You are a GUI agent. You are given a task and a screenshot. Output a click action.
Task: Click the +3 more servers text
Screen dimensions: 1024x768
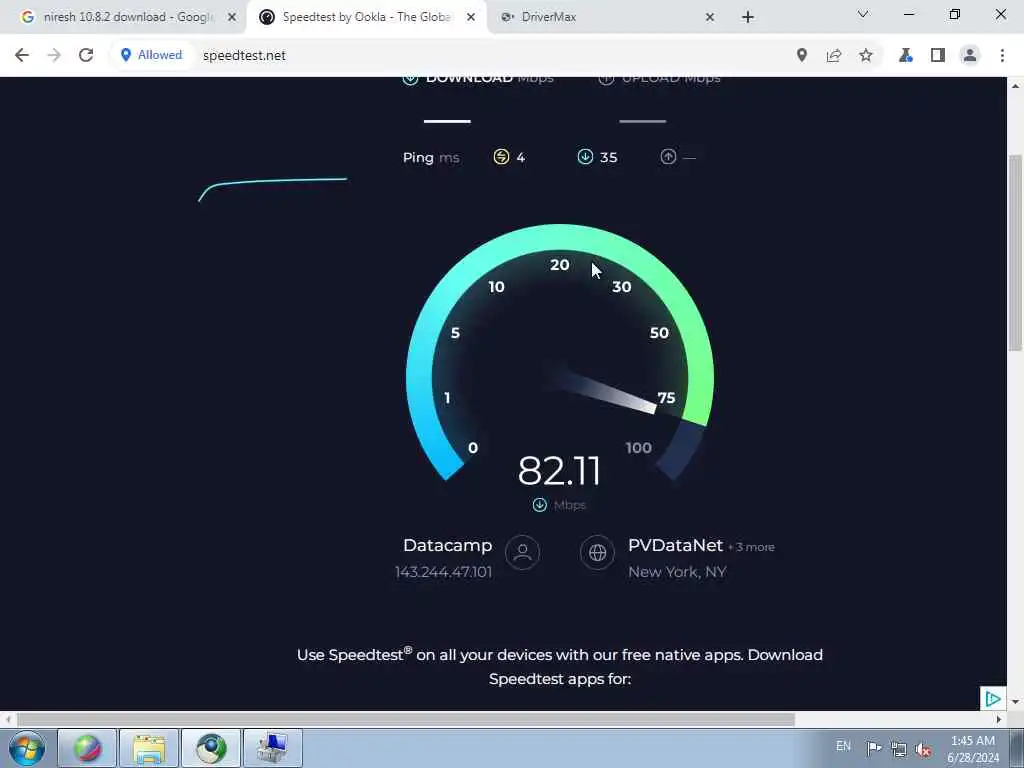tap(752, 547)
